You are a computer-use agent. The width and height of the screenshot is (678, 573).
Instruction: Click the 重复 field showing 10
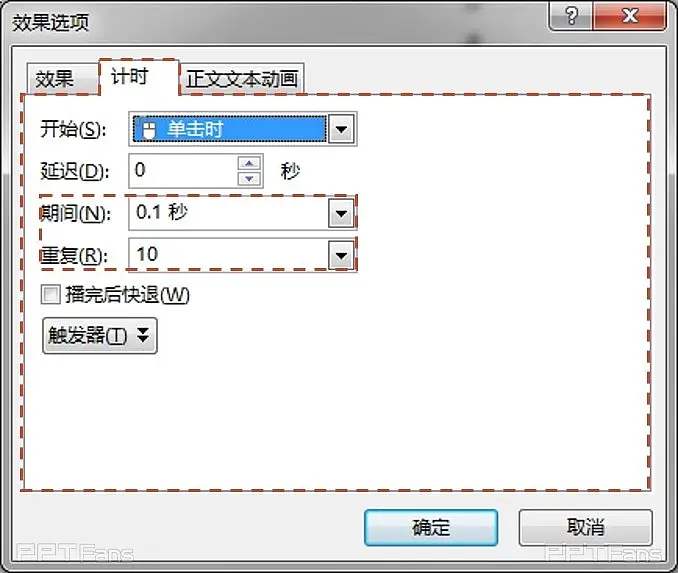pos(228,255)
